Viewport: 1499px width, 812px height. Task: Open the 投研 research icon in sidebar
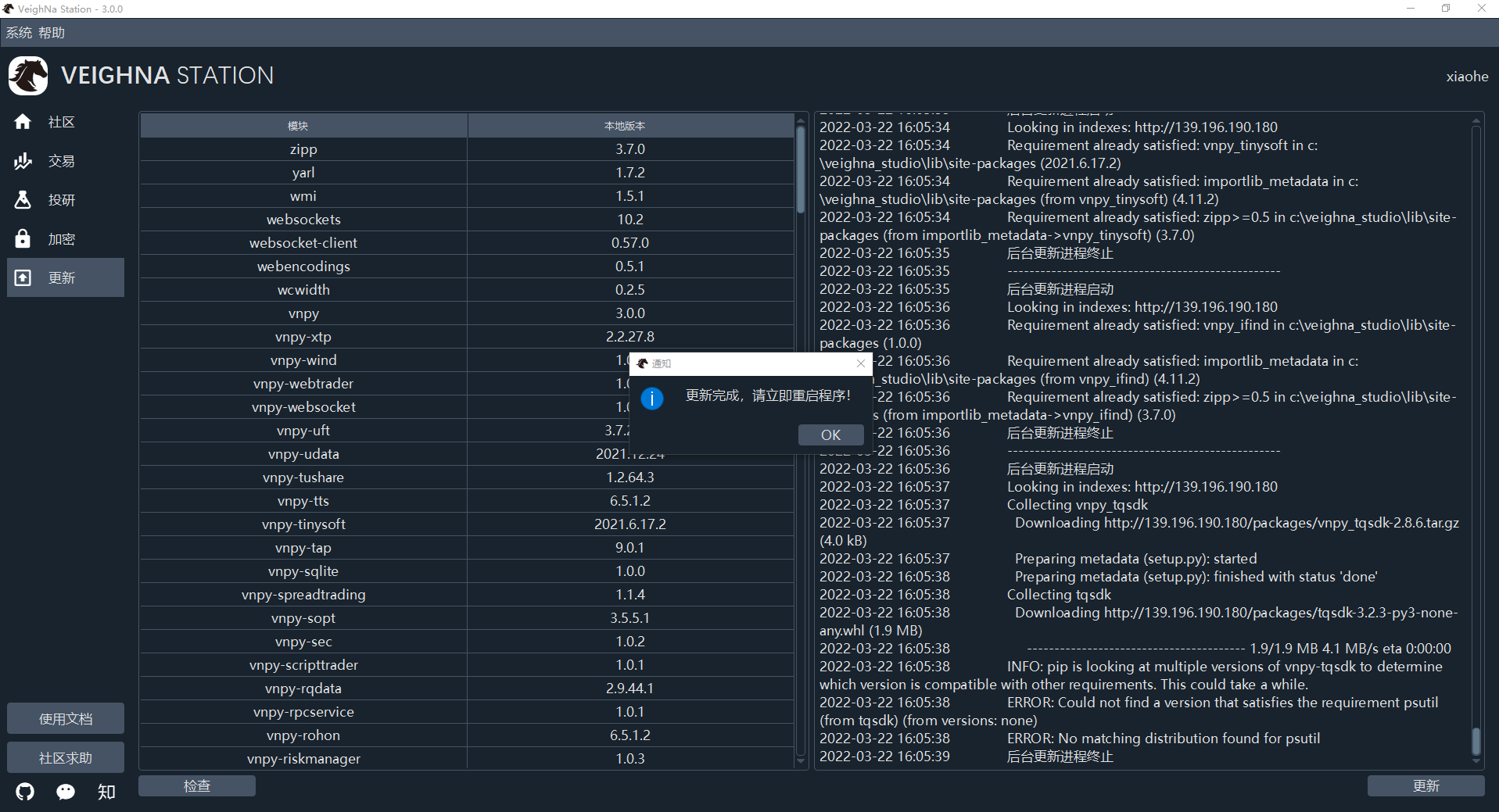(23, 200)
